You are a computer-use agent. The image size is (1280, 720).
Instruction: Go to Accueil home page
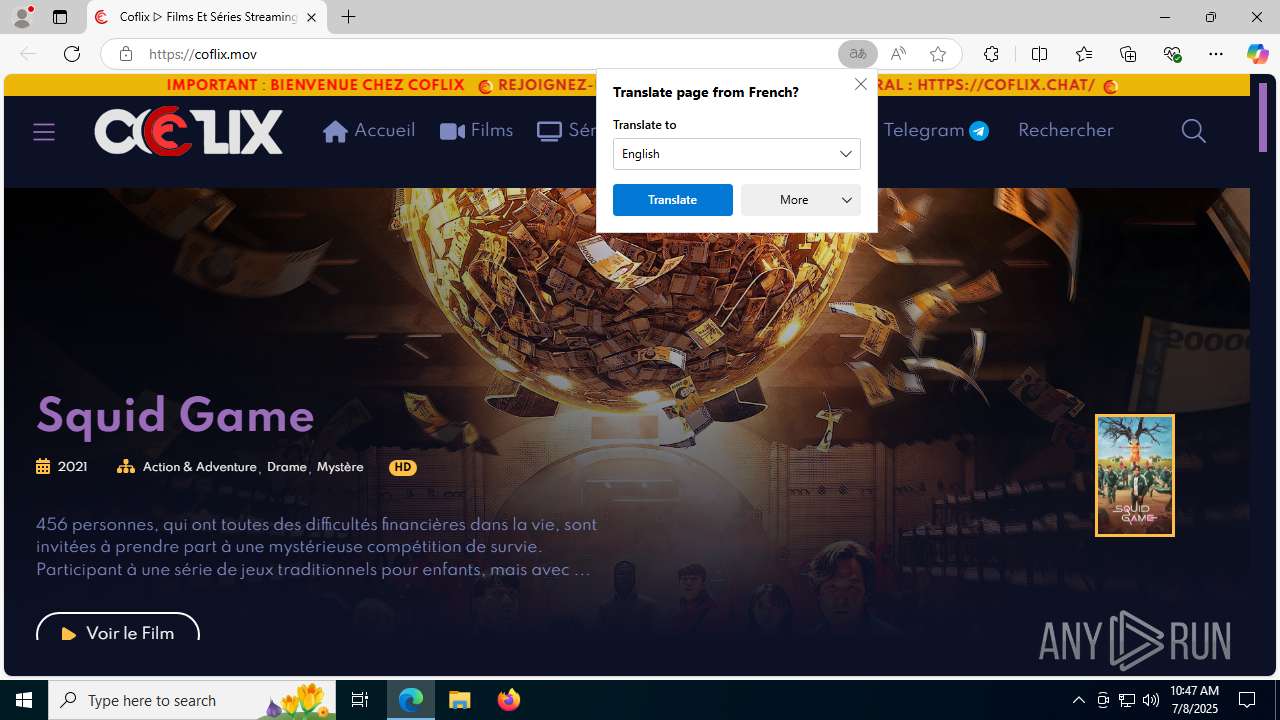click(x=369, y=131)
